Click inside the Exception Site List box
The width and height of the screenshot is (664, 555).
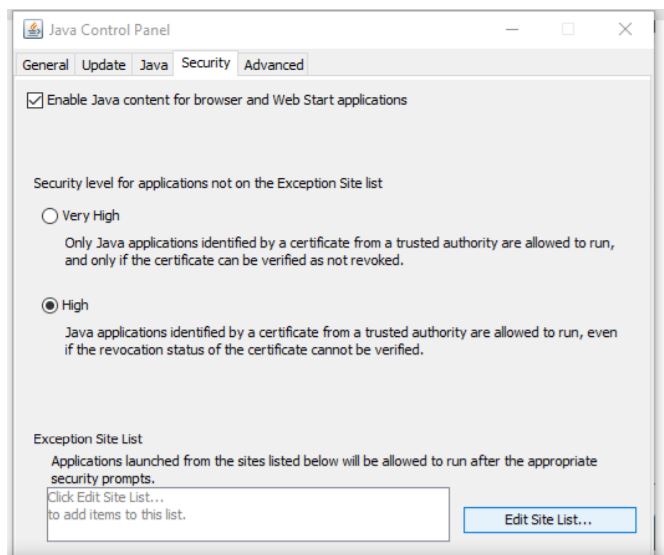(248, 514)
